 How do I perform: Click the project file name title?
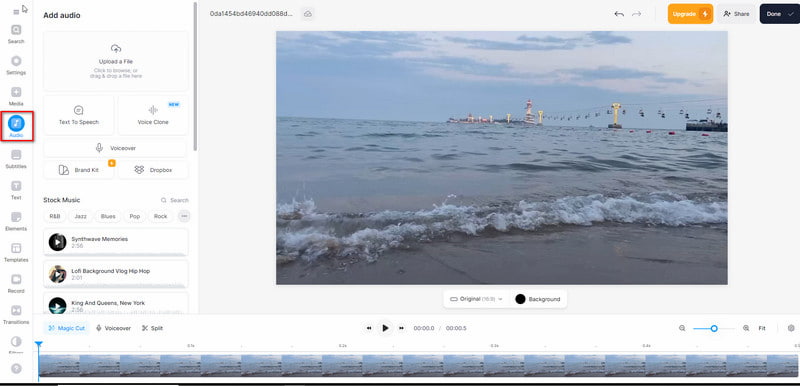pyautogui.click(x=252, y=14)
